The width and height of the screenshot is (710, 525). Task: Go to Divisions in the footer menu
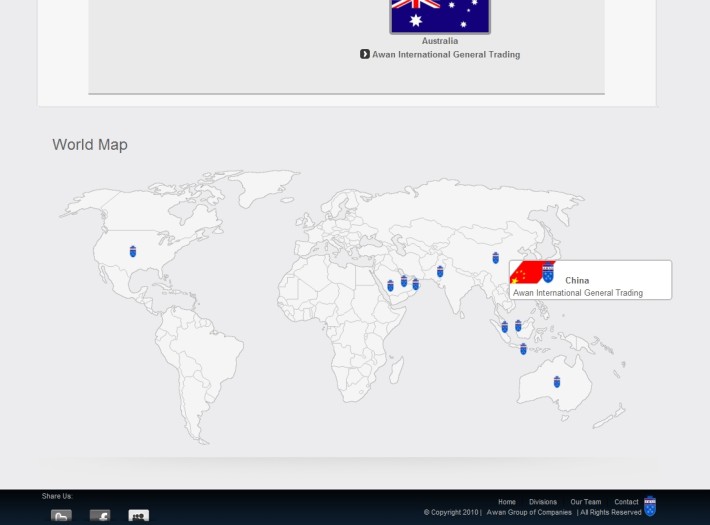543,502
